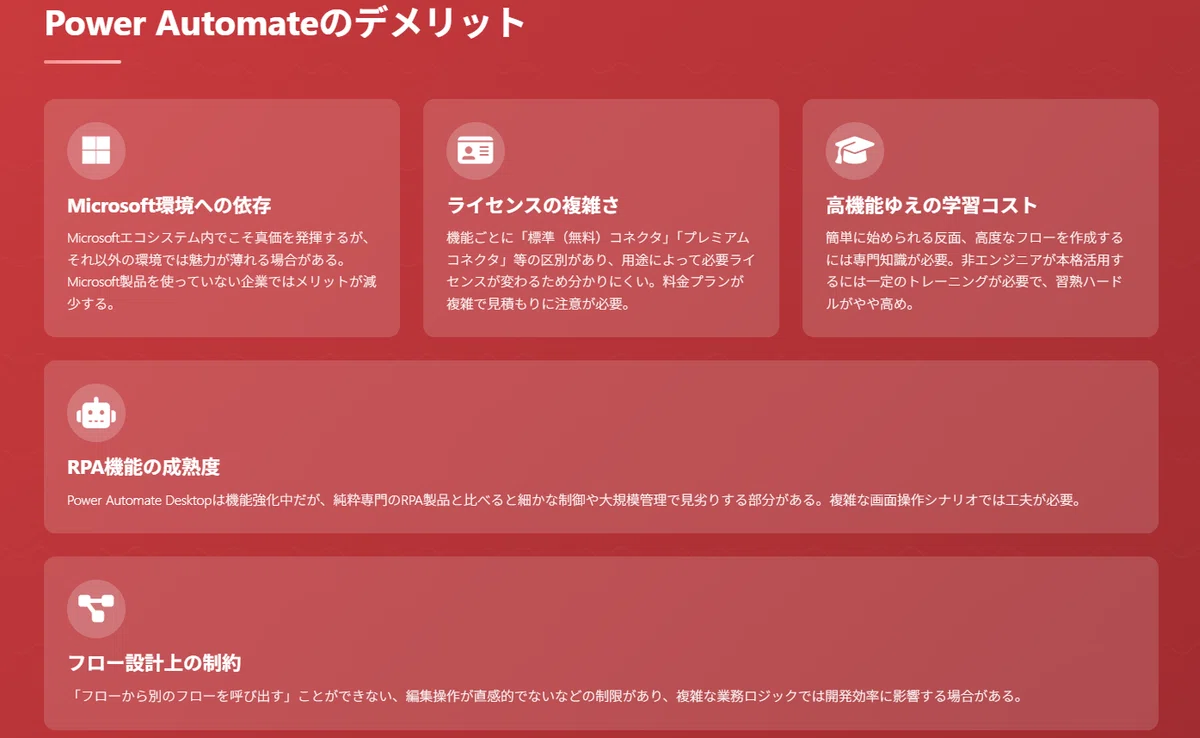This screenshot has width=1200, height=738.
Task: Click the heading 'Microsoft環境への依存'
Action: [169, 205]
